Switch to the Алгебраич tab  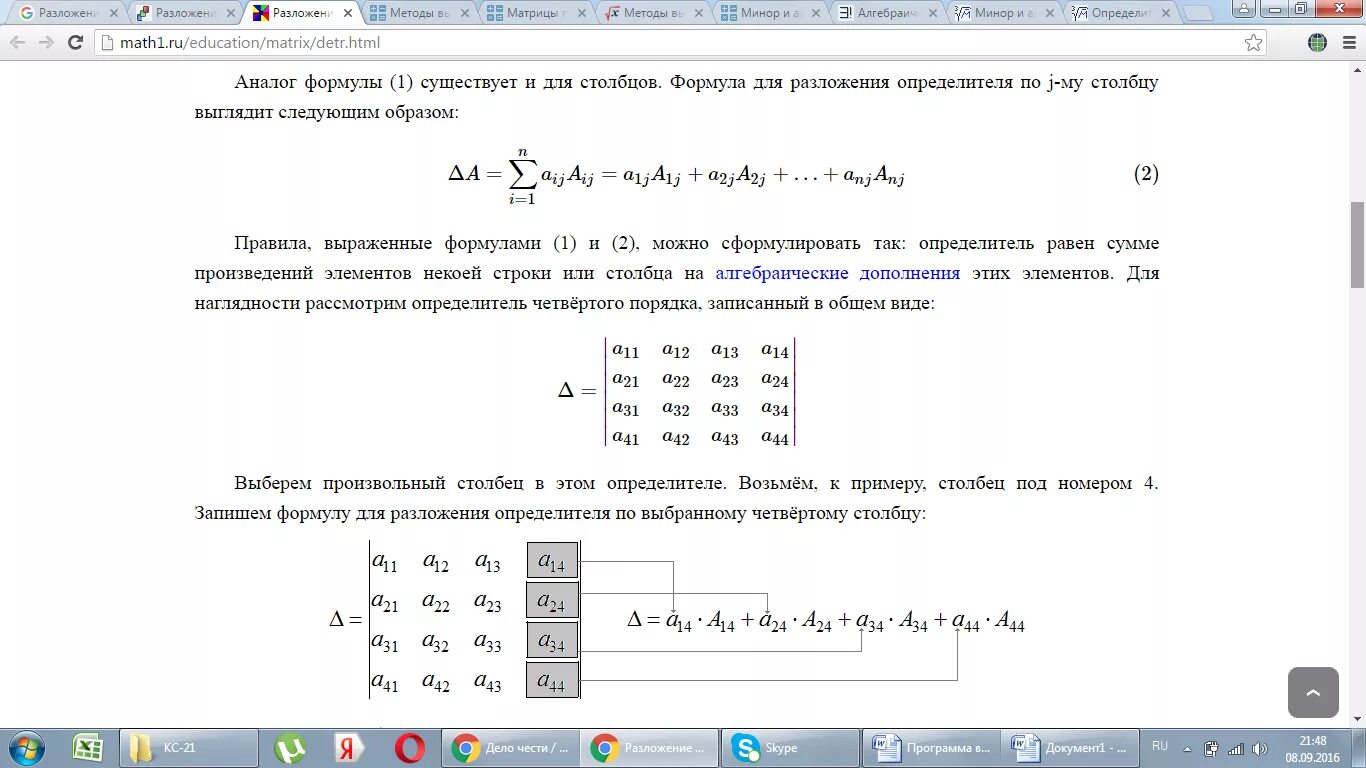click(886, 14)
